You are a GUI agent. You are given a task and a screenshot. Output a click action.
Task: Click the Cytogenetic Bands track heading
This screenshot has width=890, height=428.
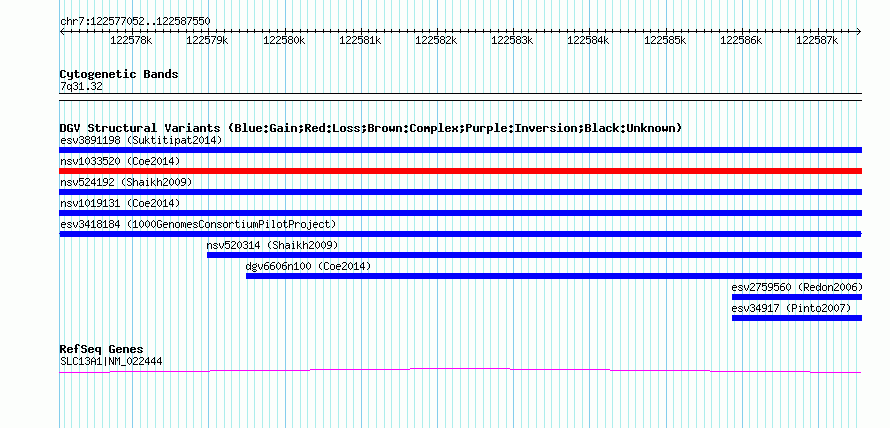click(x=119, y=74)
